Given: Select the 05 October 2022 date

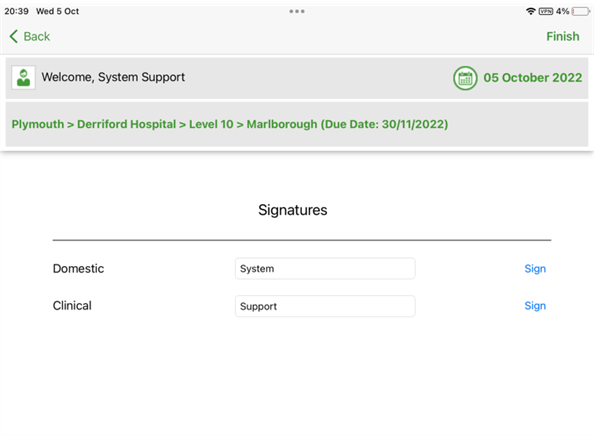Looking at the screenshot, I should [533, 78].
